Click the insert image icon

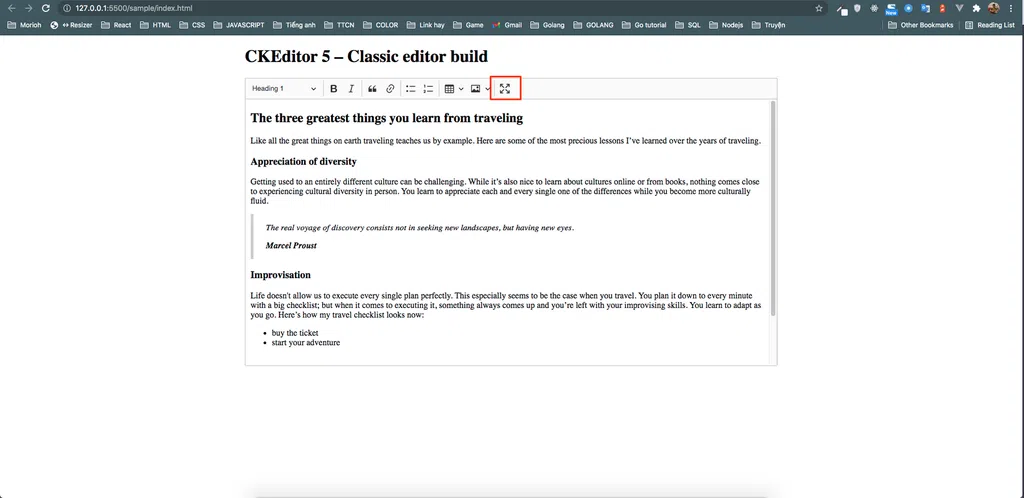475,89
